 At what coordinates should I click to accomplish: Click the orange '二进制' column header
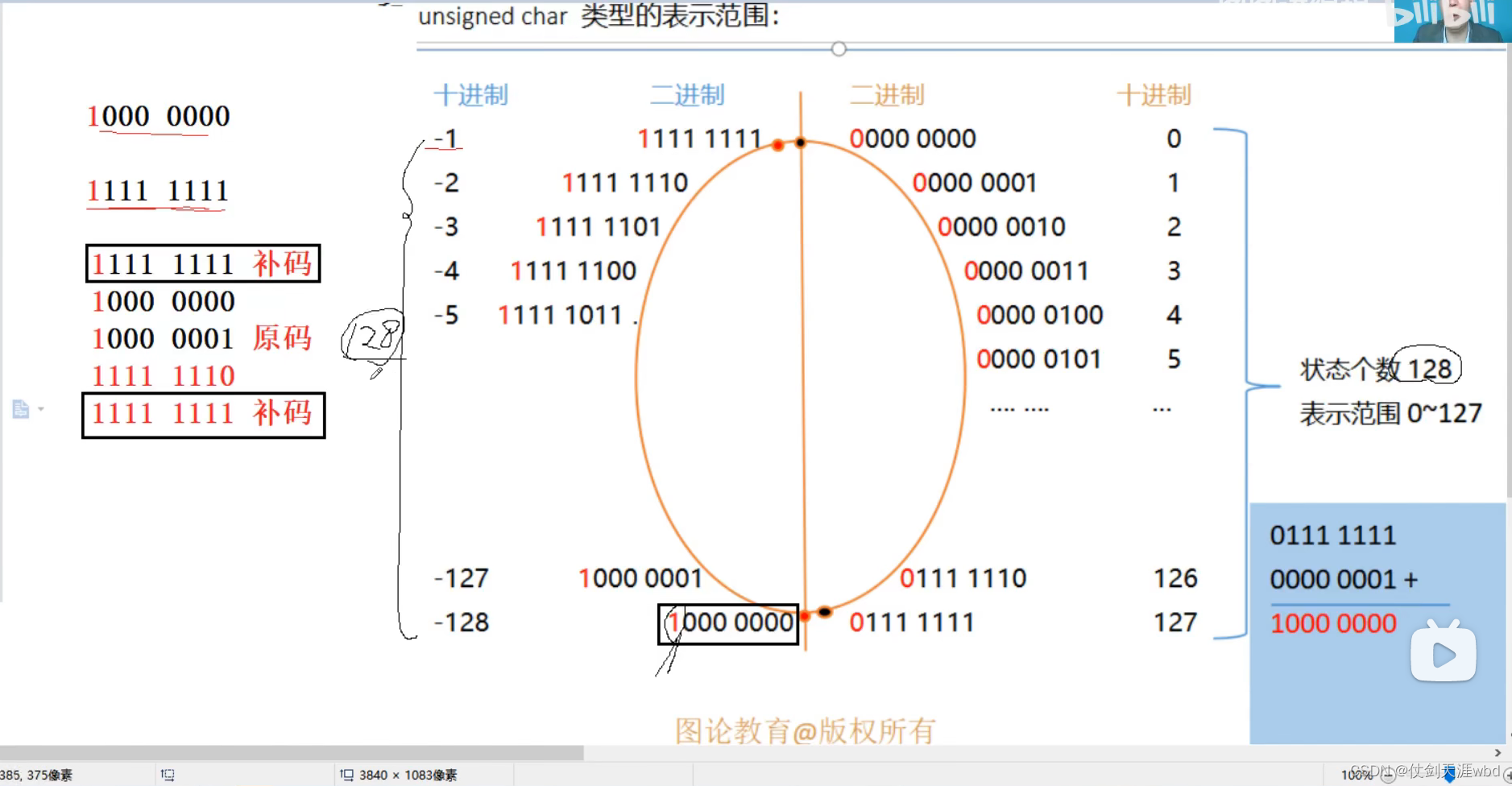[x=887, y=95]
